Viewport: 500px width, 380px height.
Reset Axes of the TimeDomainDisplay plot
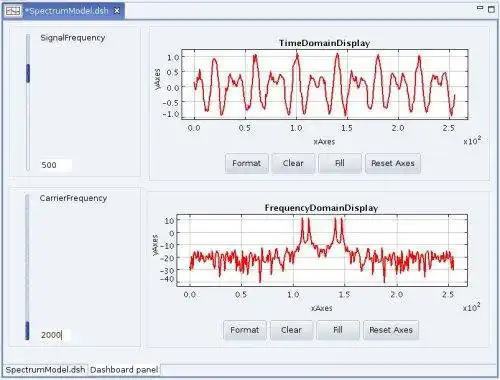tap(393, 163)
